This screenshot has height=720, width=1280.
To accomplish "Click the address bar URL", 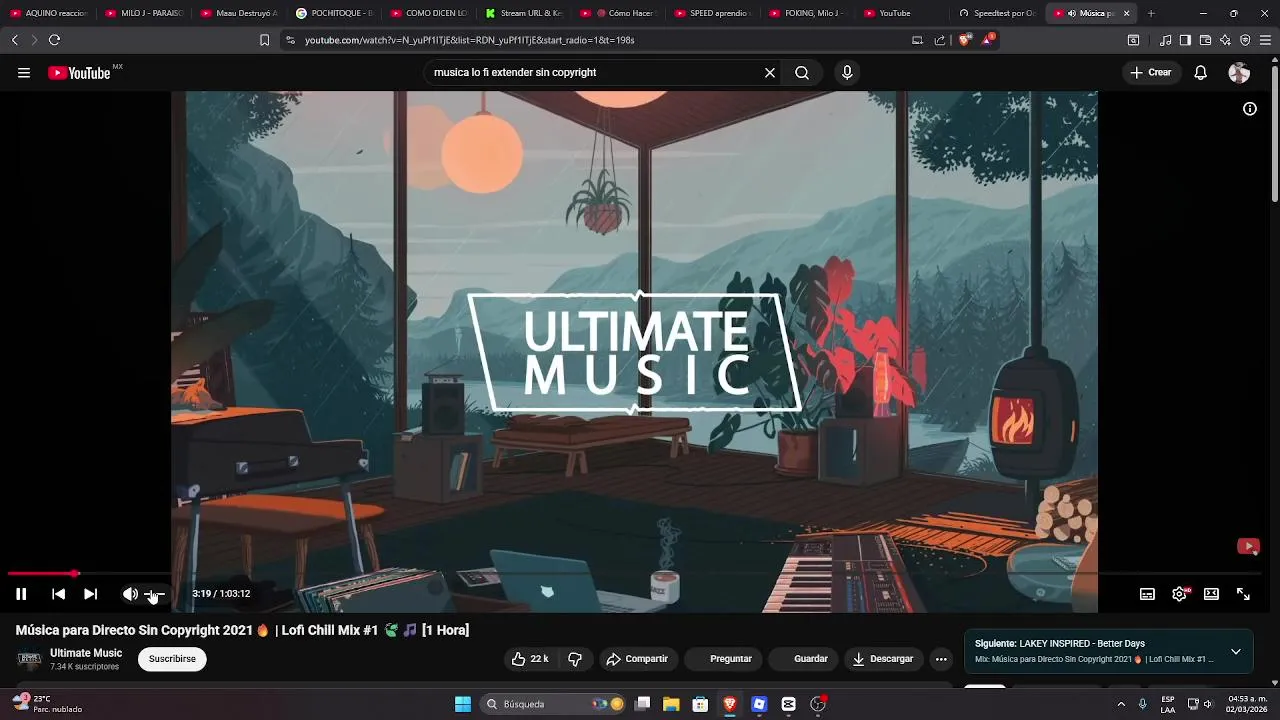I will (470, 40).
